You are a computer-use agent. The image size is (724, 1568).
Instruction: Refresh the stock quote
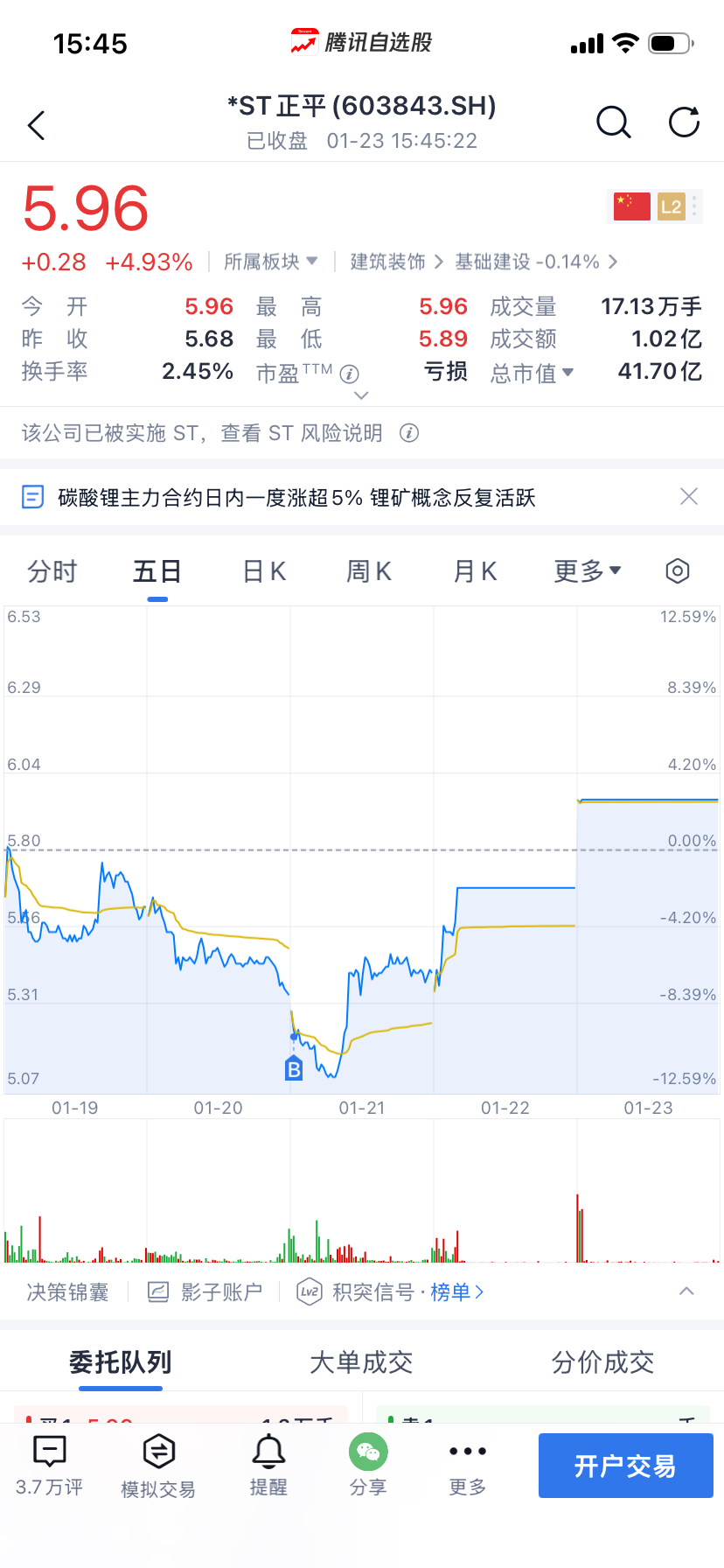(x=684, y=123)
